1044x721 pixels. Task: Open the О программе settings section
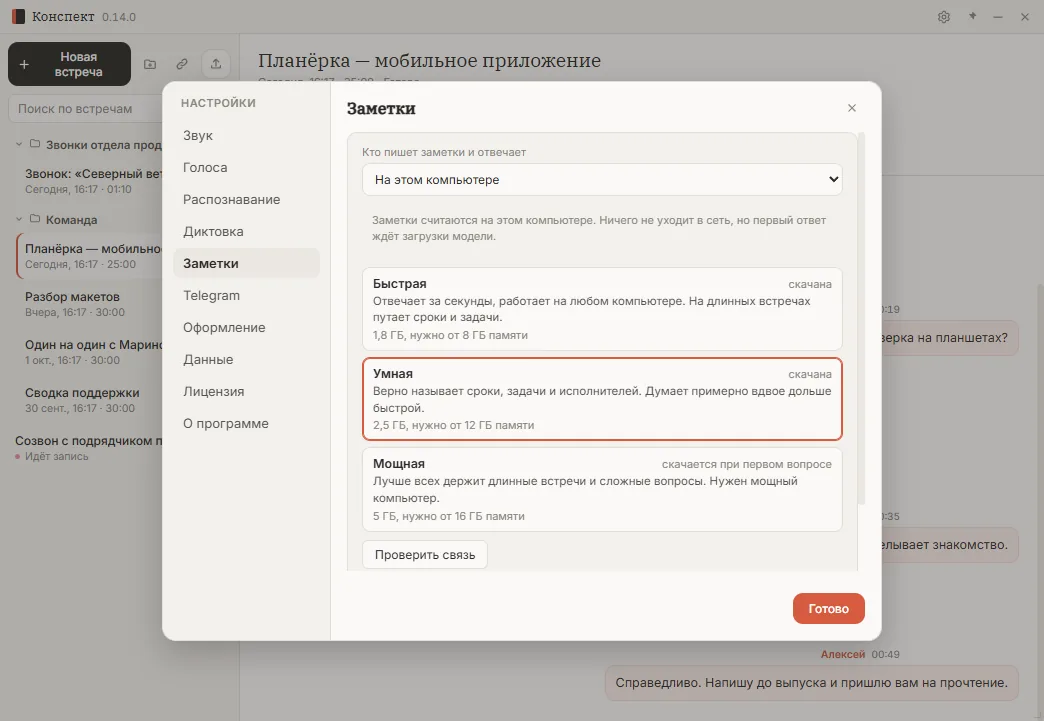pos(246,423)
